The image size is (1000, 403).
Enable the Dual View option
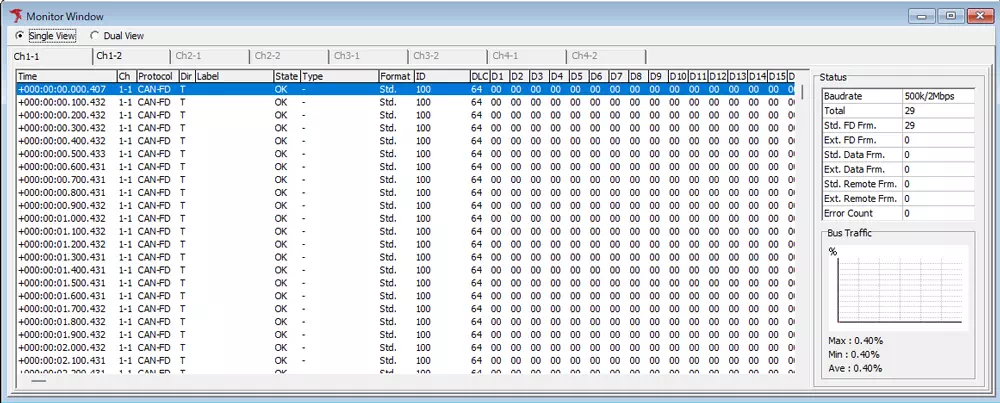95,36
